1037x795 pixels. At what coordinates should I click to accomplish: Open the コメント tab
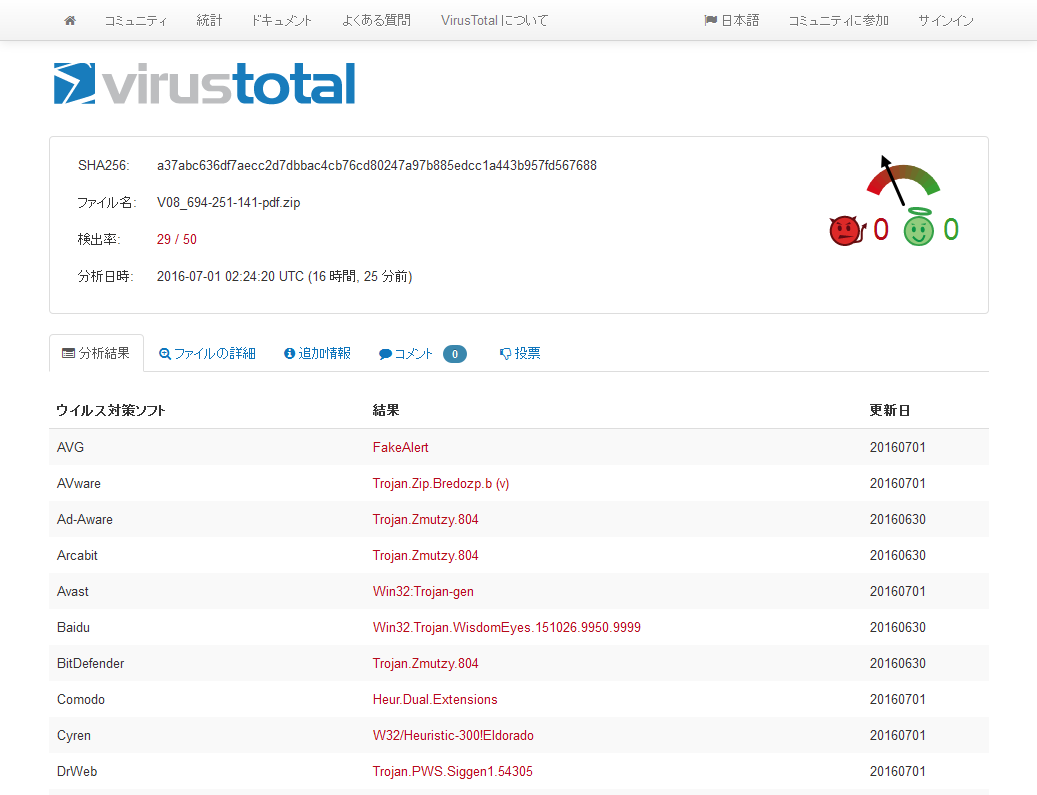coord(422,353)
